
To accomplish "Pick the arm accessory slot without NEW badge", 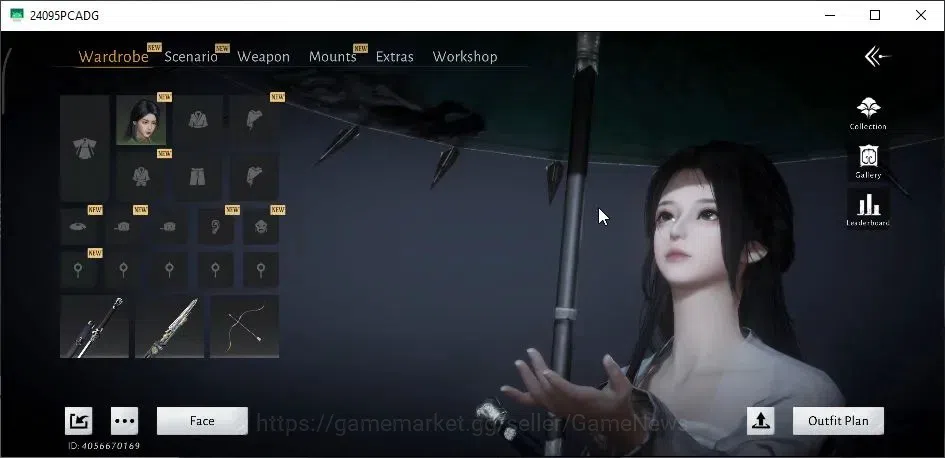I will point(254,176).
